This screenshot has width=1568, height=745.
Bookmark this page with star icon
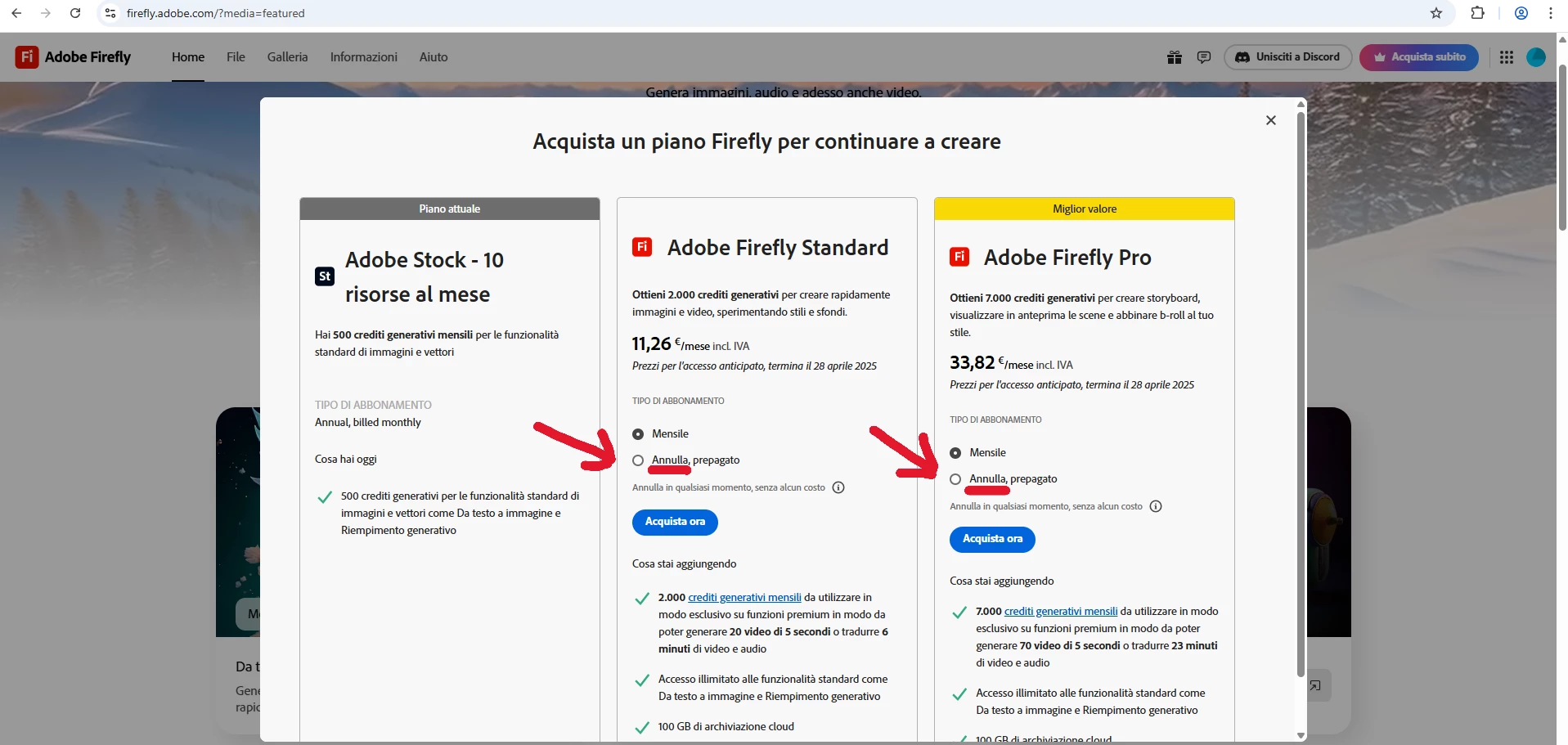[x=1436, y=13]
